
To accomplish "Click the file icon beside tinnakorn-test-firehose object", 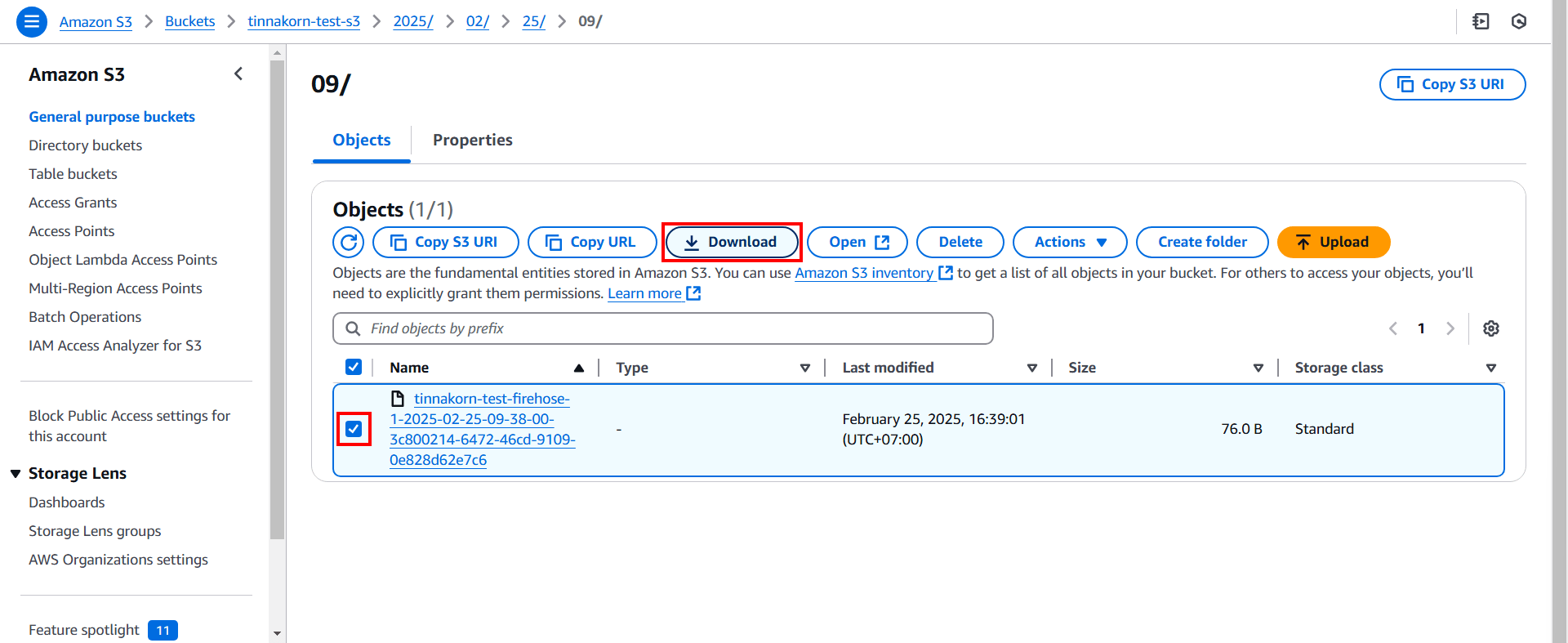I will coord(398,399).
